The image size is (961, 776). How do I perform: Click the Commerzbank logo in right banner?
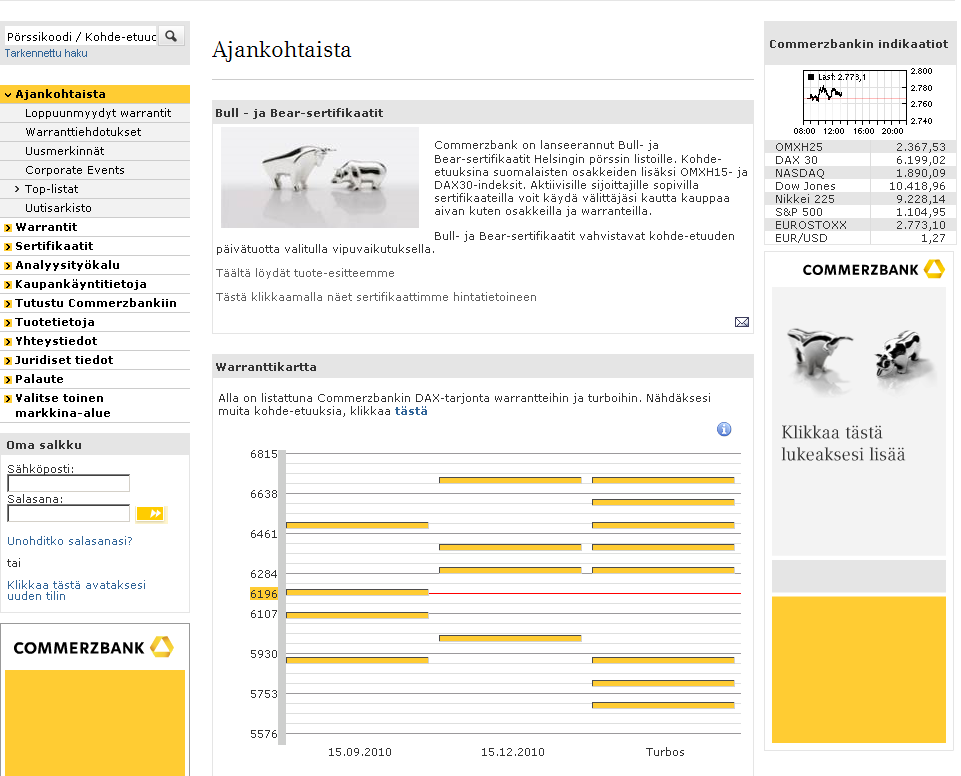pos(873,270)
